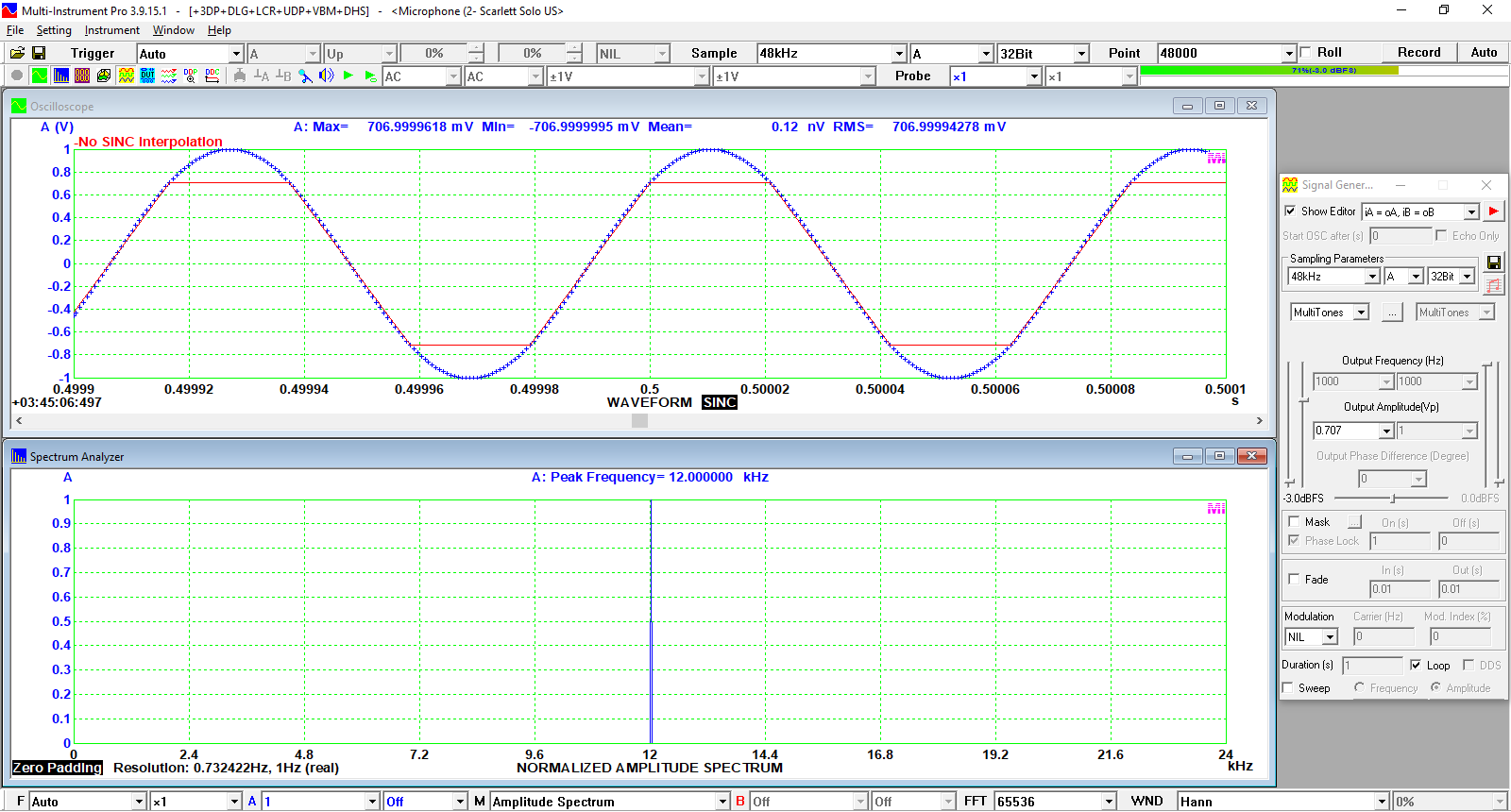This screenshot has width=1511, height=812.
Task: Click the green Start play icon
Action: click(x=348, y=76)
